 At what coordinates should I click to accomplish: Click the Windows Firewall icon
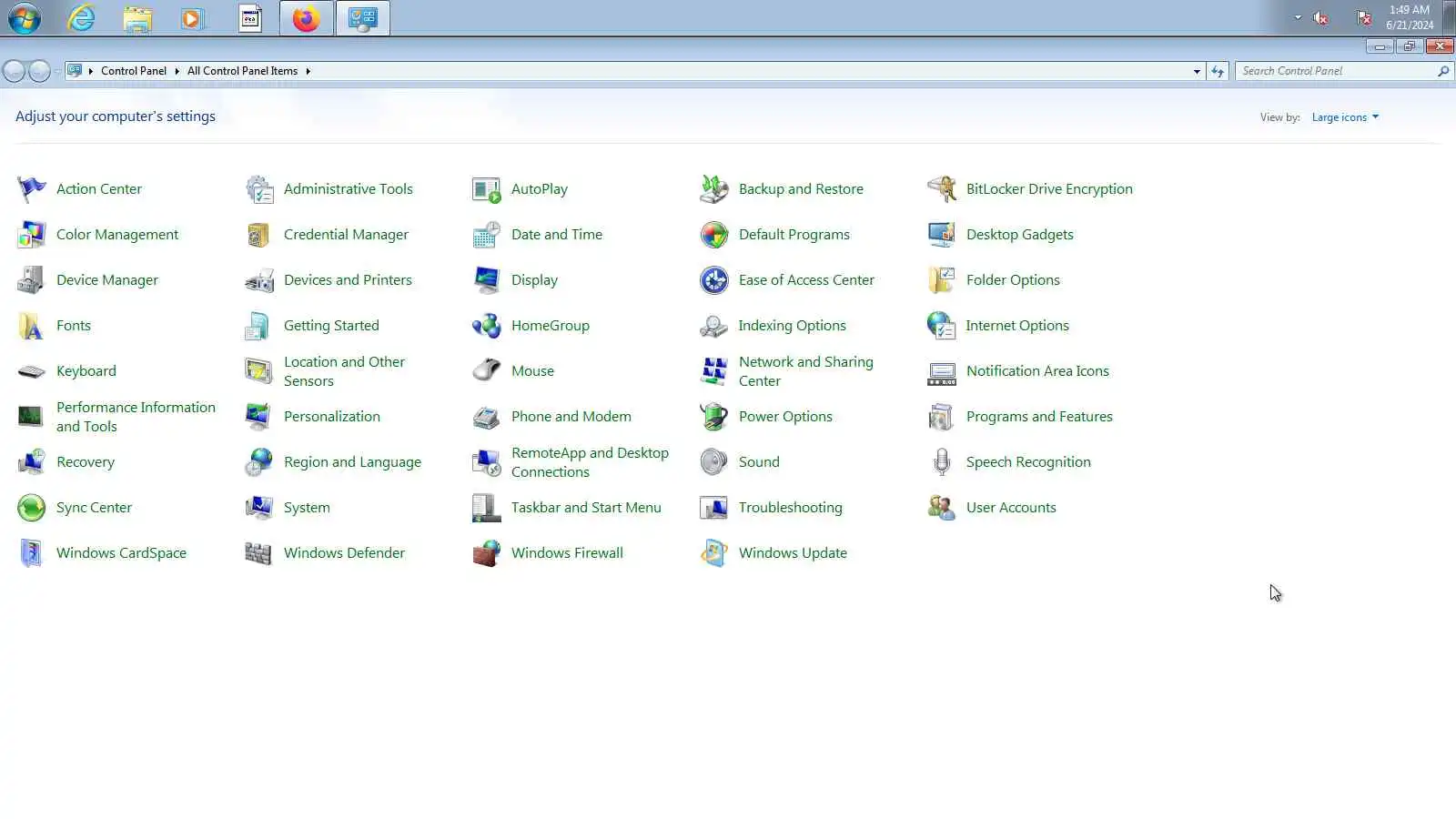(487, 553)
